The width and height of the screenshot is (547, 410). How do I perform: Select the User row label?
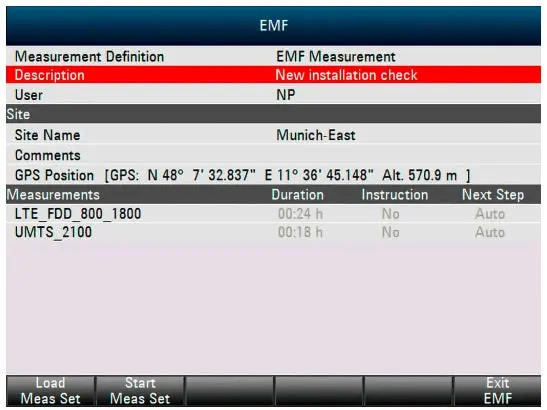point(29,95)
